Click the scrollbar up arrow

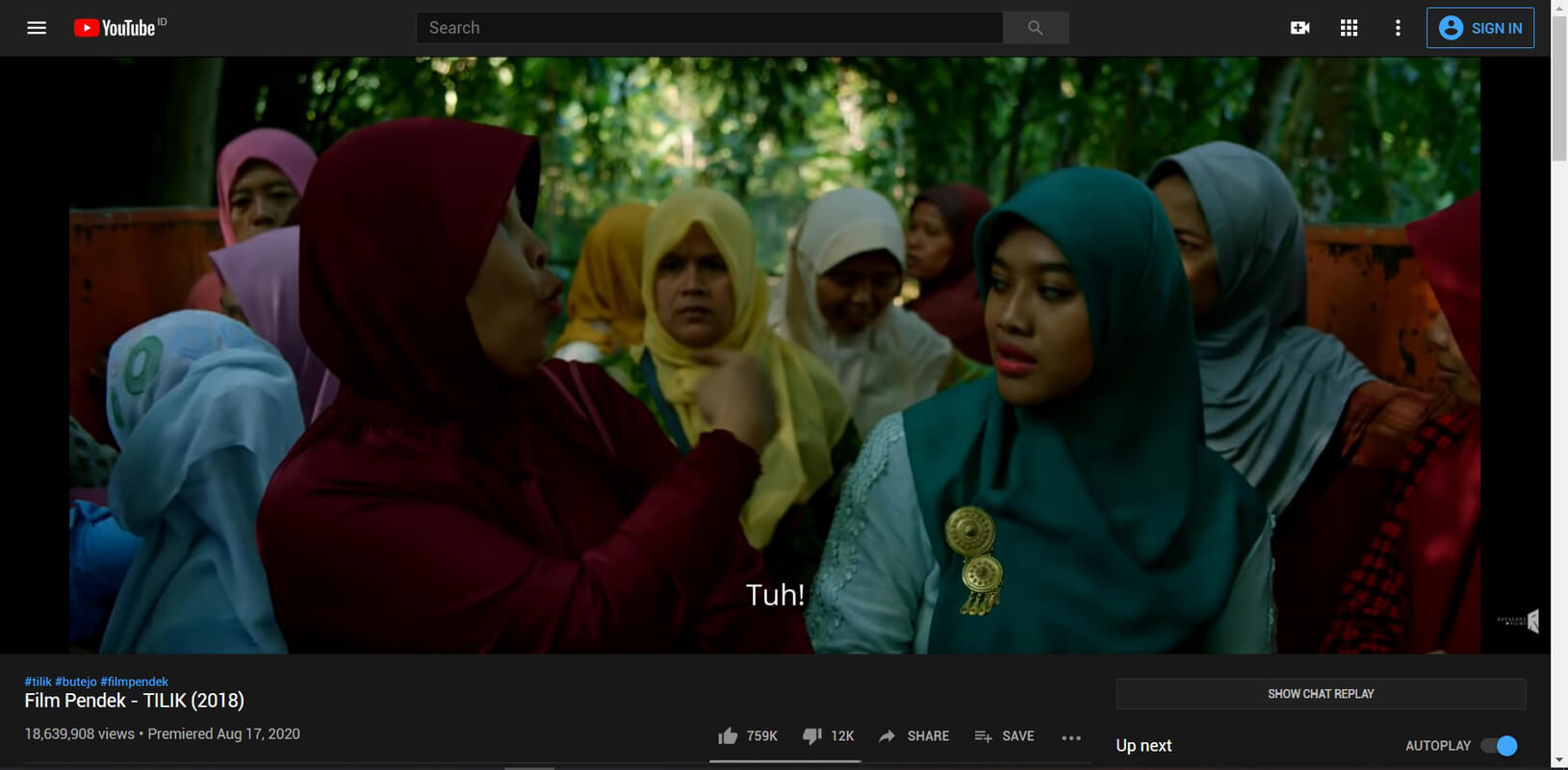tap(1559, 8)
